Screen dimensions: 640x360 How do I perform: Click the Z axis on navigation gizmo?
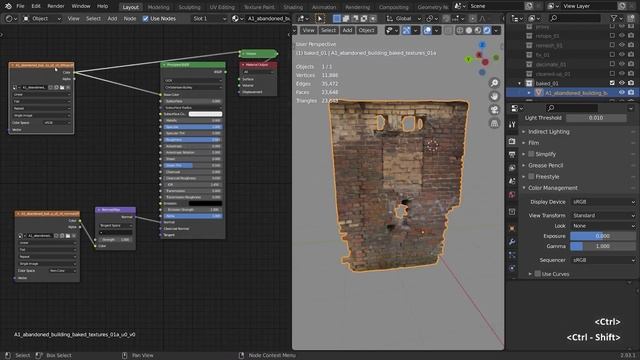click(482, 44)
